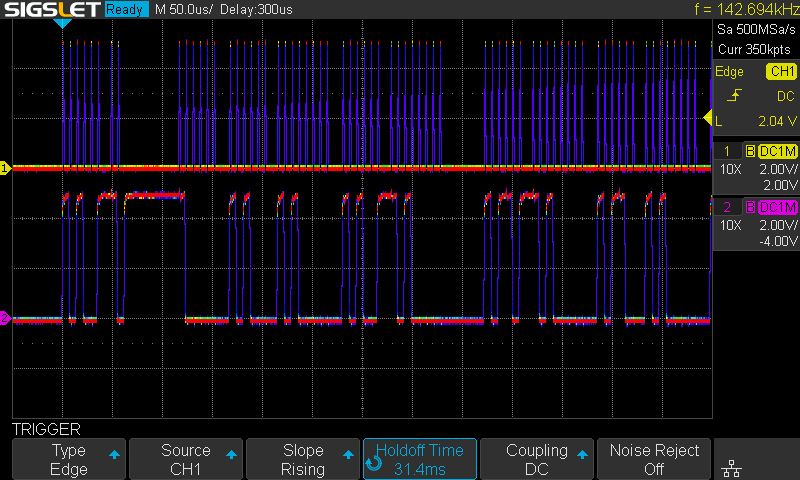Click the yellow channel 1 ground marker
This screenshot has width=800, height=480.
(5, 168)
